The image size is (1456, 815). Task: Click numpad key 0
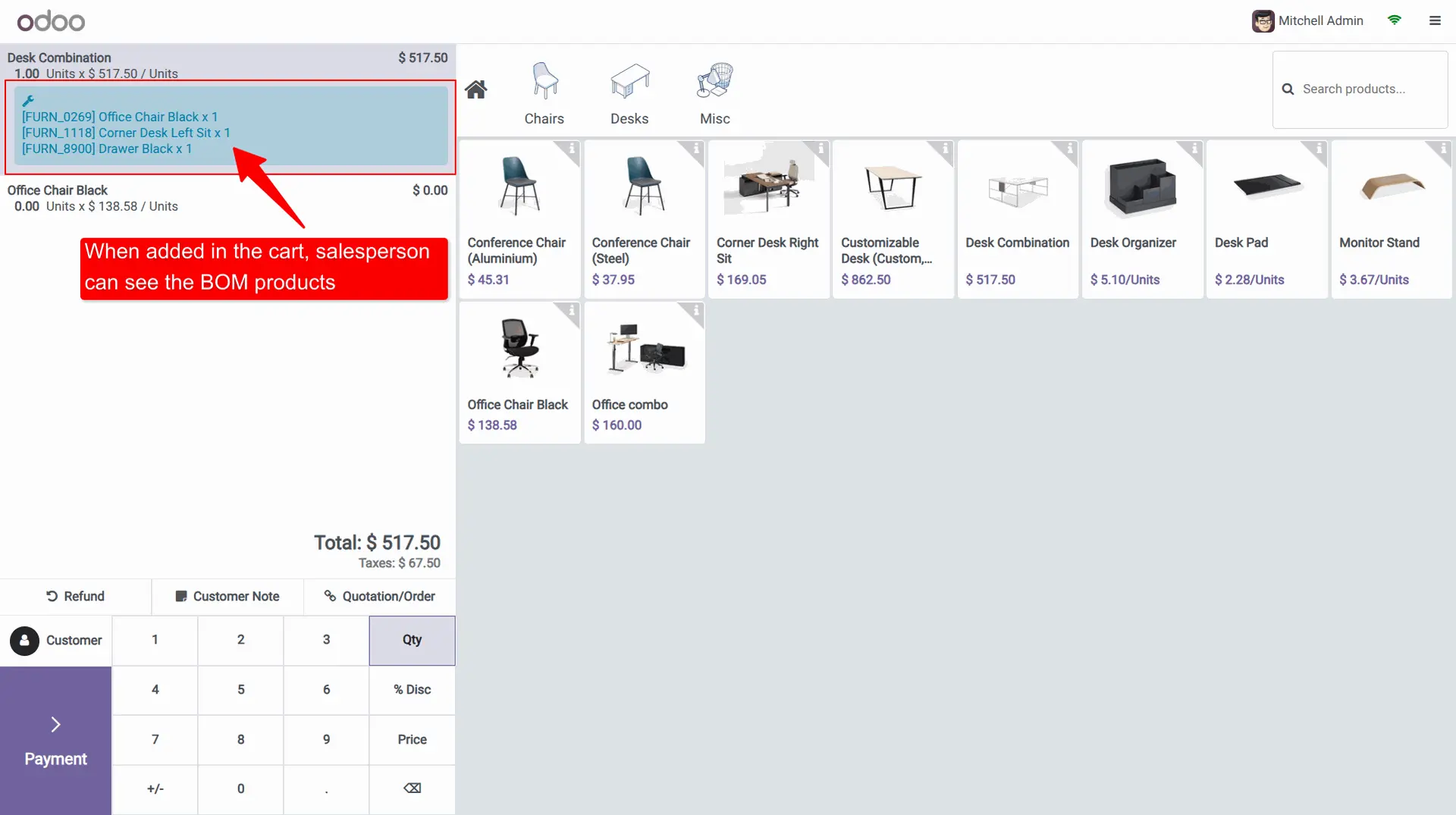point(240,788)
